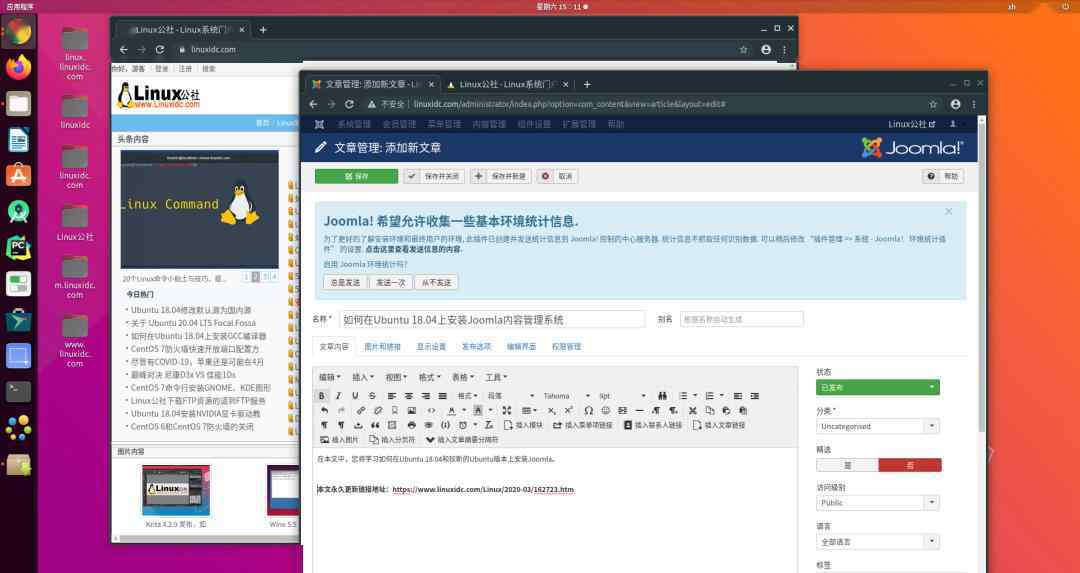Open the Category dropdown Uncategorised
Image resolution: width=1080 pixels, height=573 pixels.
coord(878,426)
